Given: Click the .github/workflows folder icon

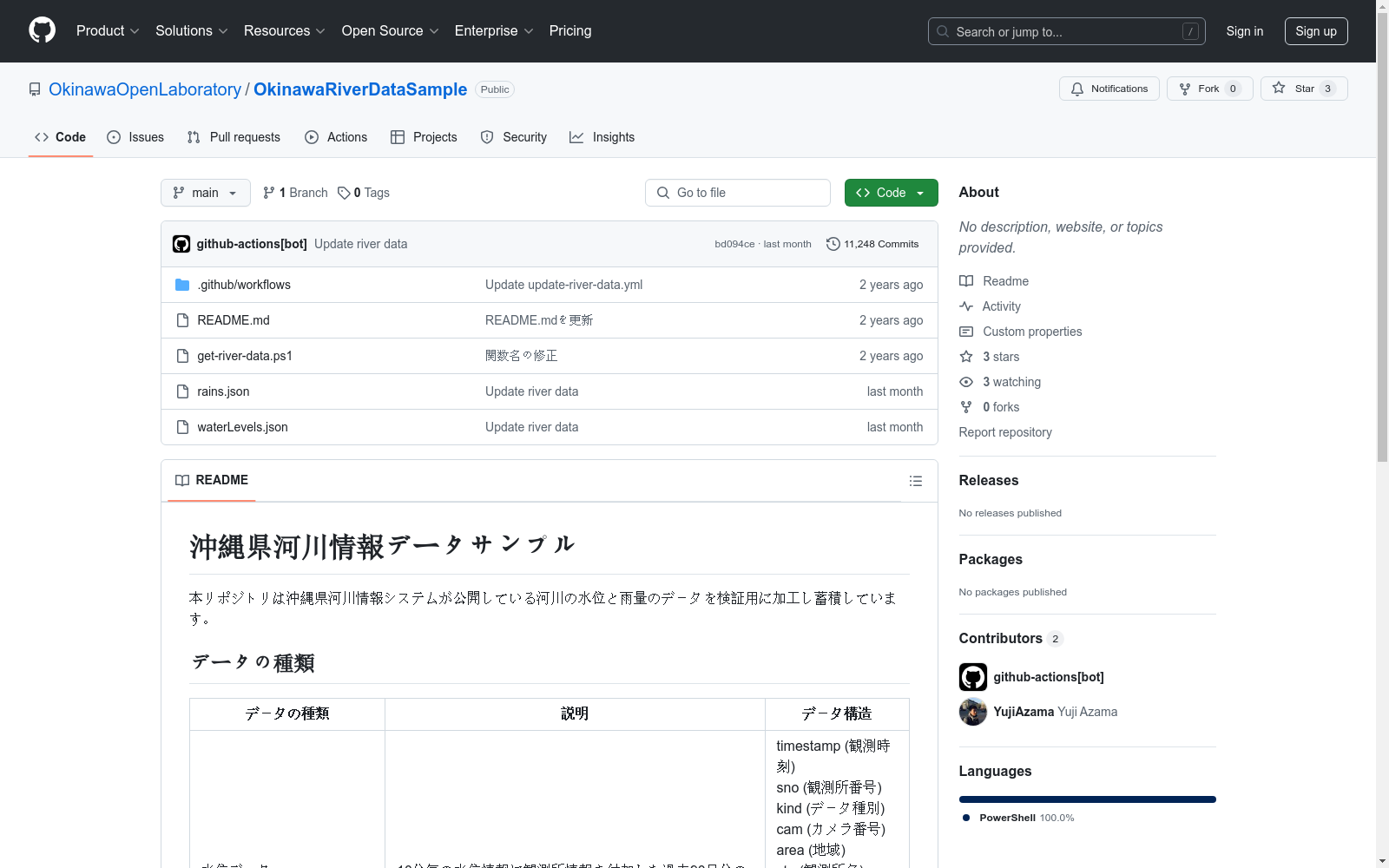Looking at the screenshot, I should tap(182, 285).
